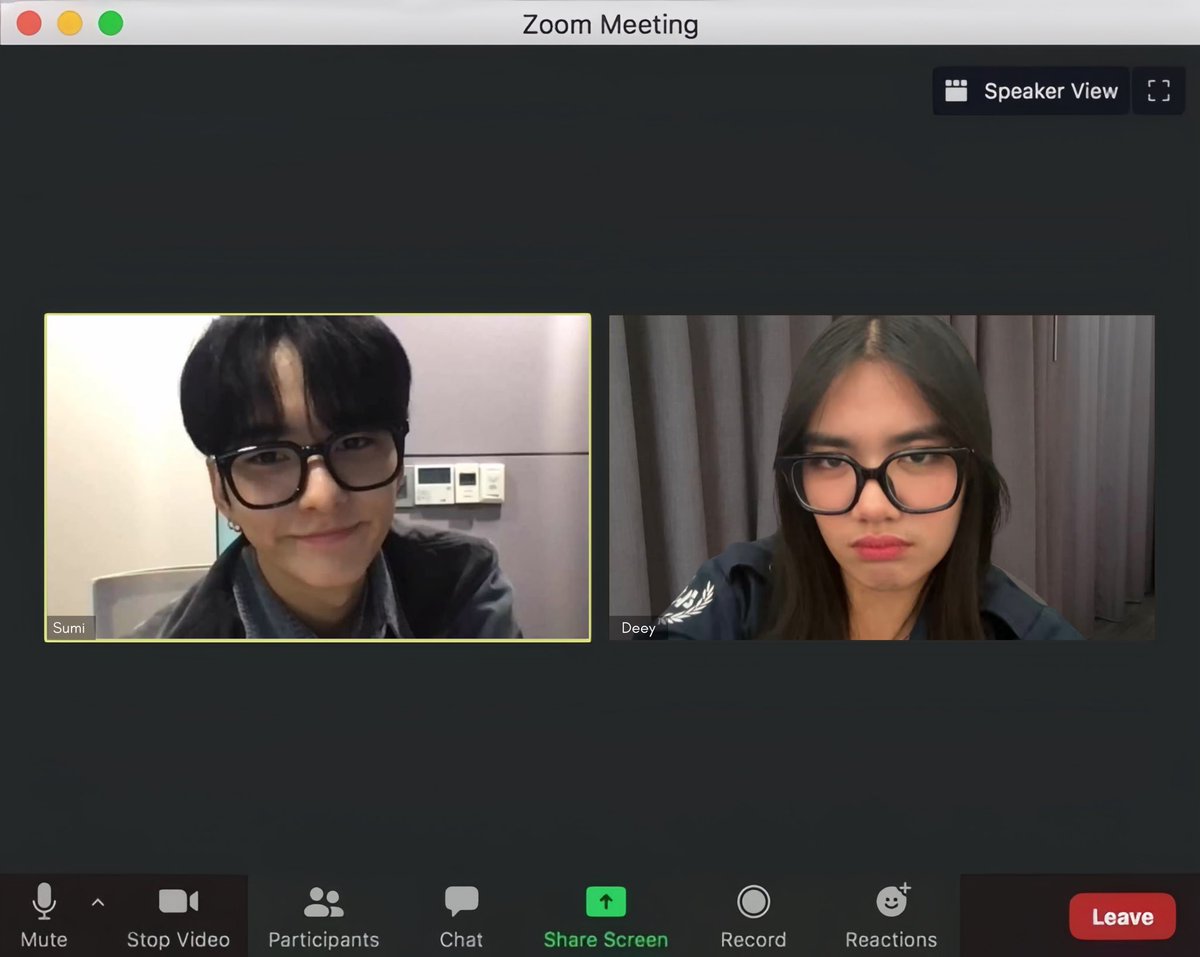Viewport: 1200px width, 957px height.
Task: Minimize the Zoom Meeting window
Action: pyautogui.click(x=70, y=23)
